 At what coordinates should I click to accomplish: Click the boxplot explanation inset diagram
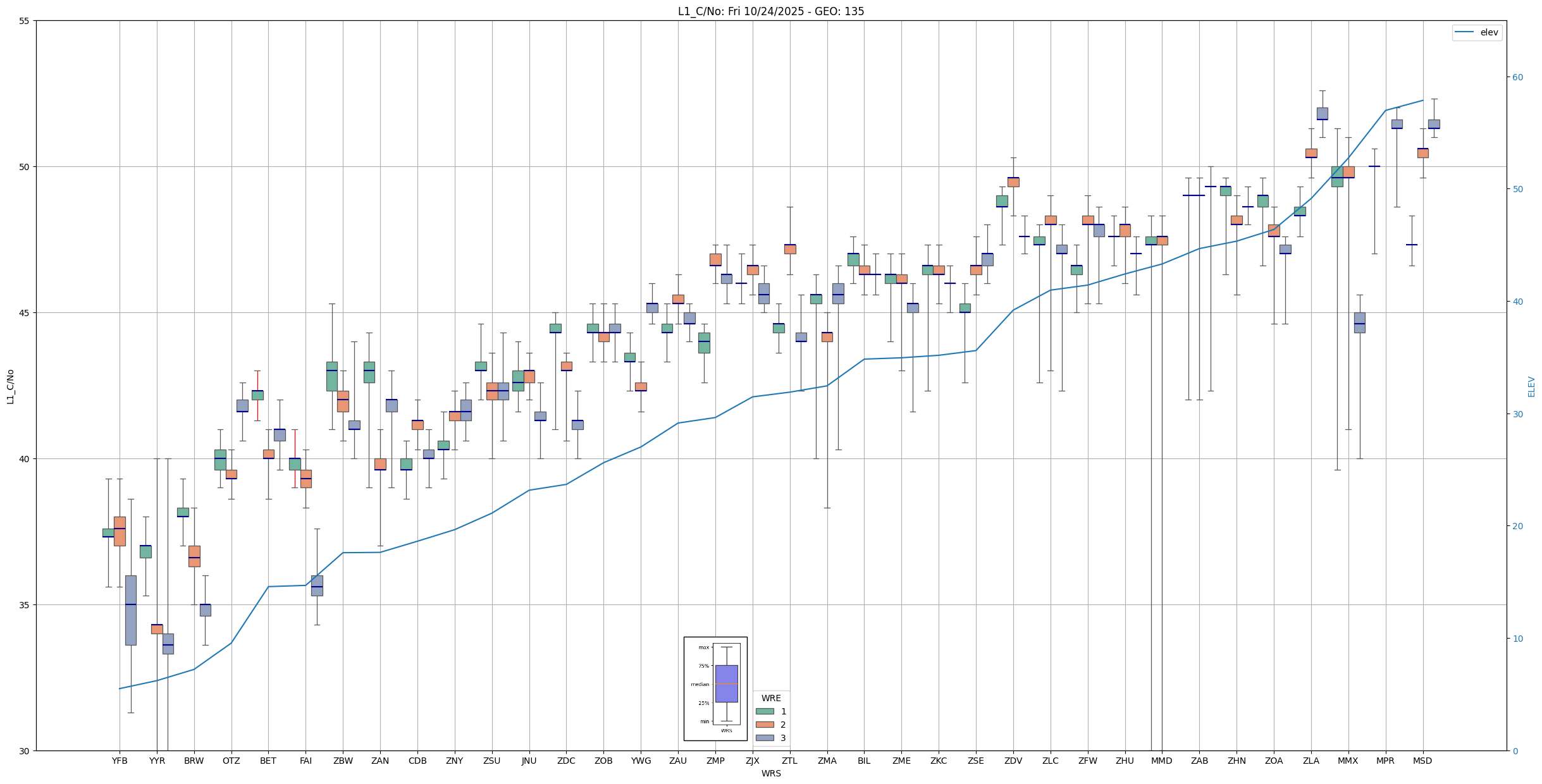tap(715, 689)
